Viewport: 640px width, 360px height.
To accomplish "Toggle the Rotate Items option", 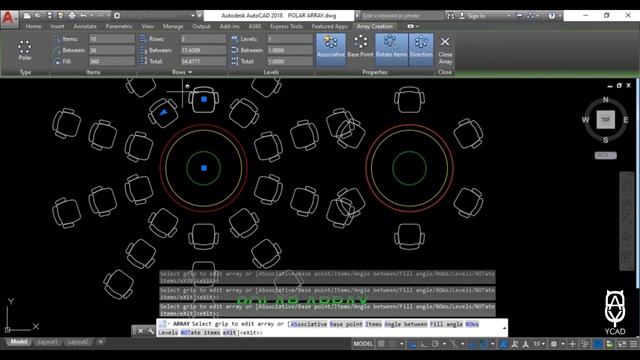I will pos(391,49).
